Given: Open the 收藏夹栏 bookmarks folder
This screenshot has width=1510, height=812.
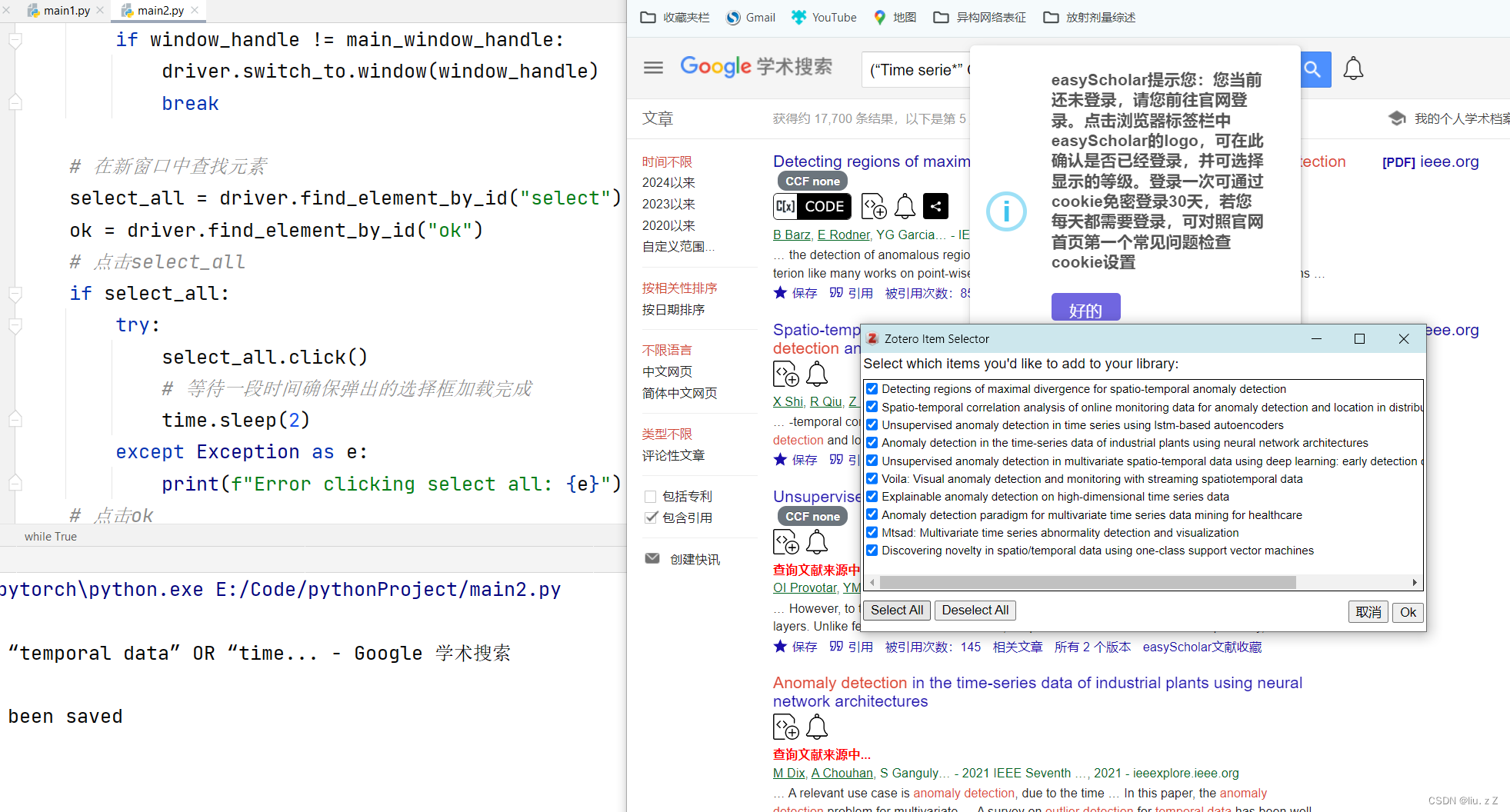Looking at the screenshot, I should (675, 17).
